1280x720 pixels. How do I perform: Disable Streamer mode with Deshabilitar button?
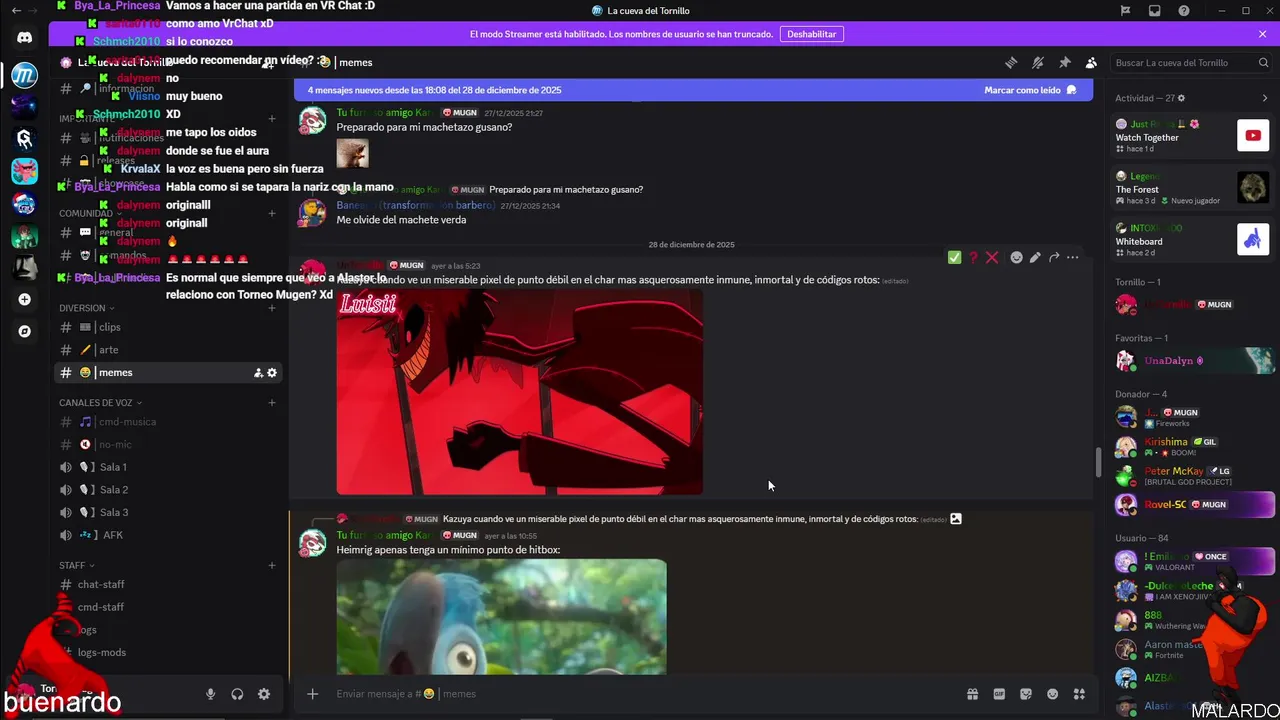click(x=811, y=34)
